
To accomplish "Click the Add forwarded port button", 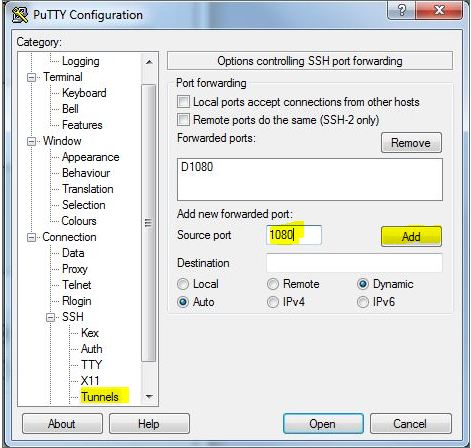I will click(411, 237).
